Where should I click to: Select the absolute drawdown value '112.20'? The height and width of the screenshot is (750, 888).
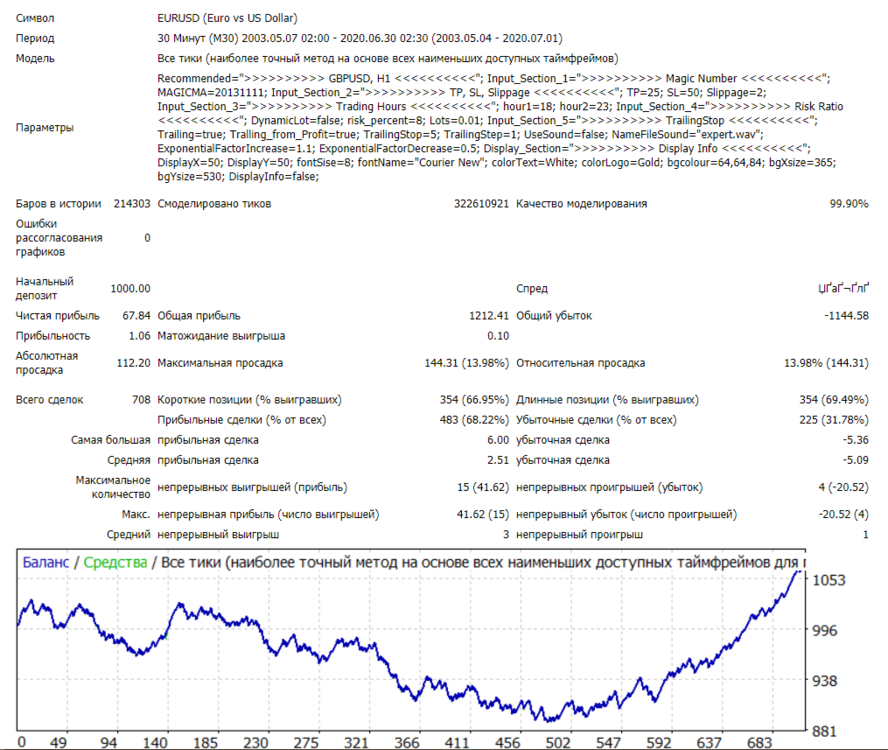134,363
